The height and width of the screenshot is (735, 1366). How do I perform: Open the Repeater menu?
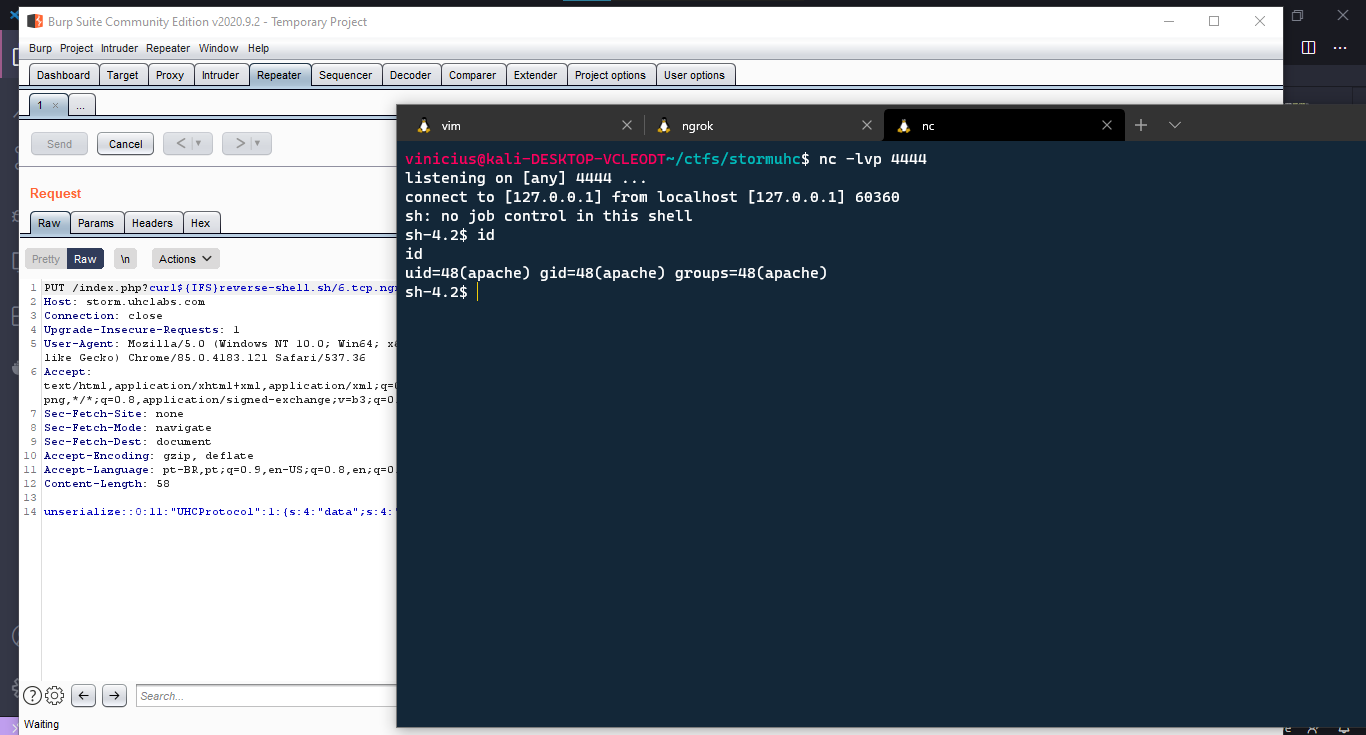[x=168, y=48]
